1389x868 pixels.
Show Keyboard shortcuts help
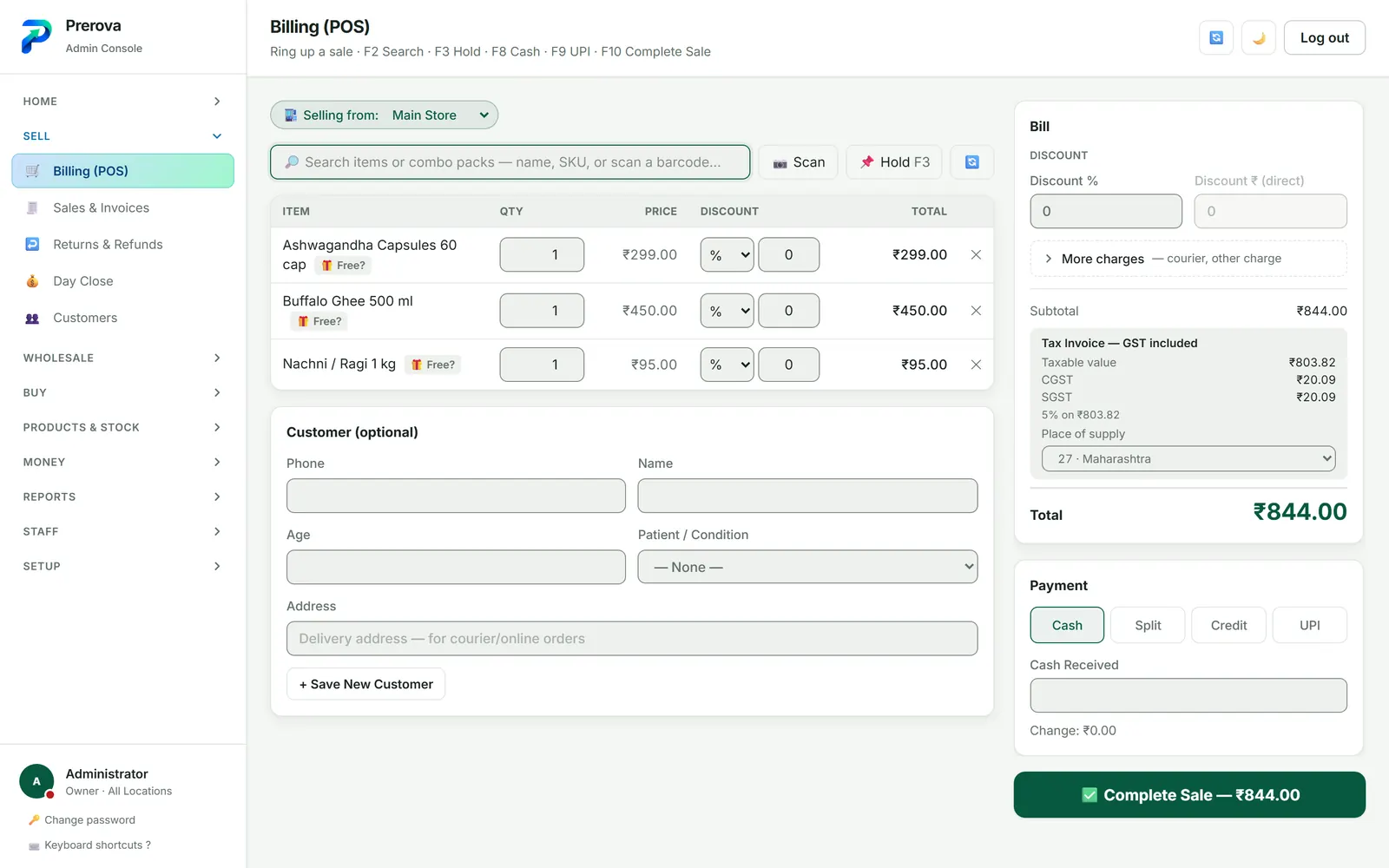pos(89,845)
